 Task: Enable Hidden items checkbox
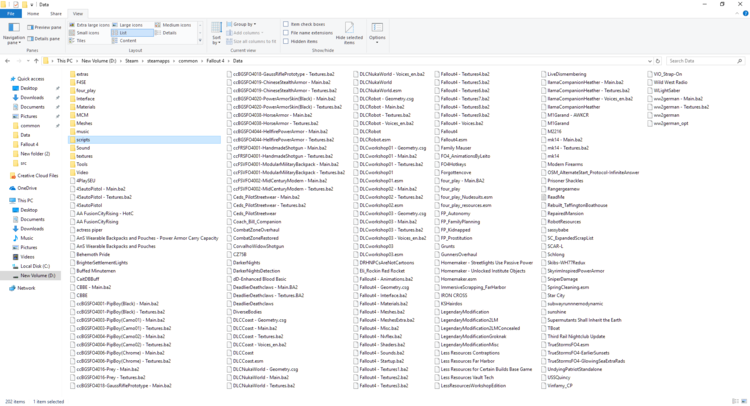[301, 41]
